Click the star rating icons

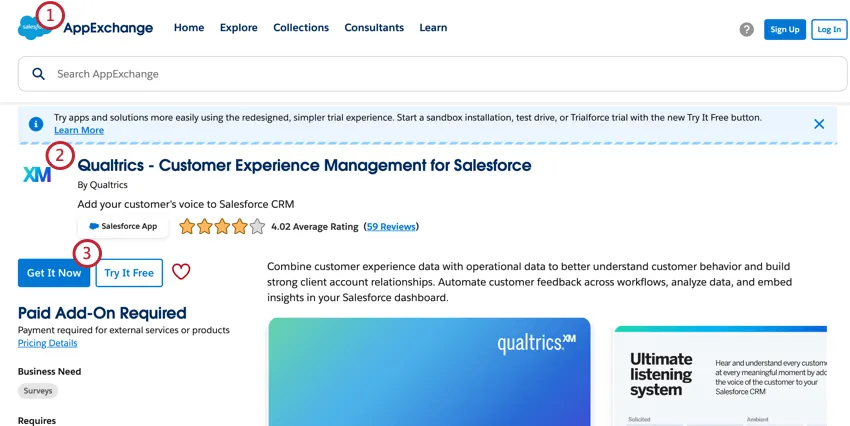tap(222, 227)
